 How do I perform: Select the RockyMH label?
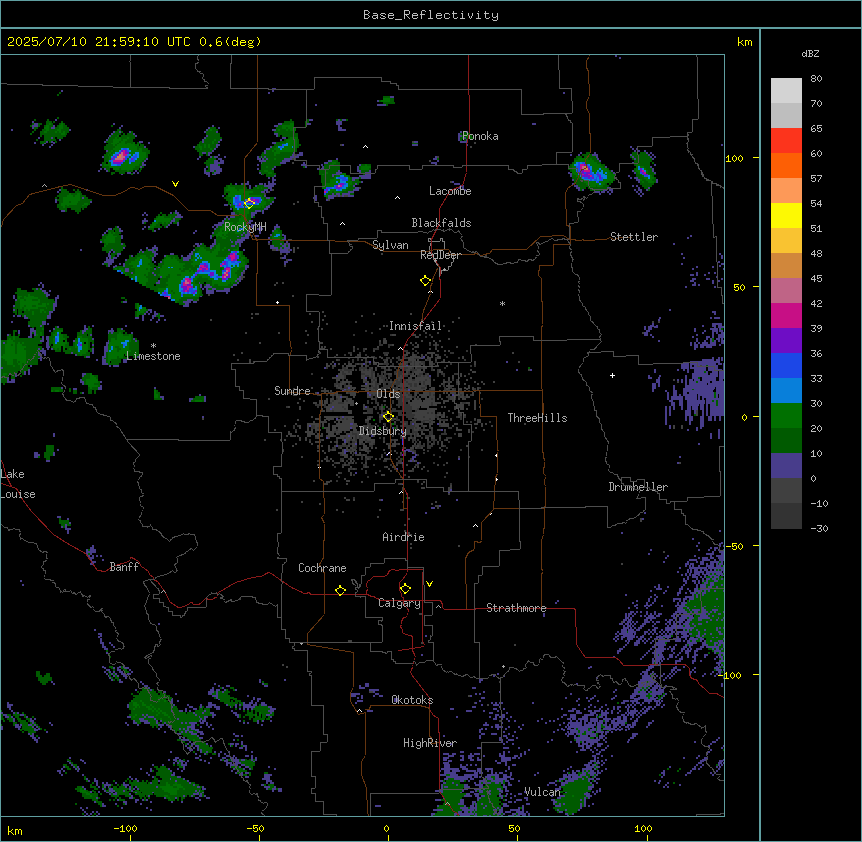pyautogui.click(x=245, y=227)
